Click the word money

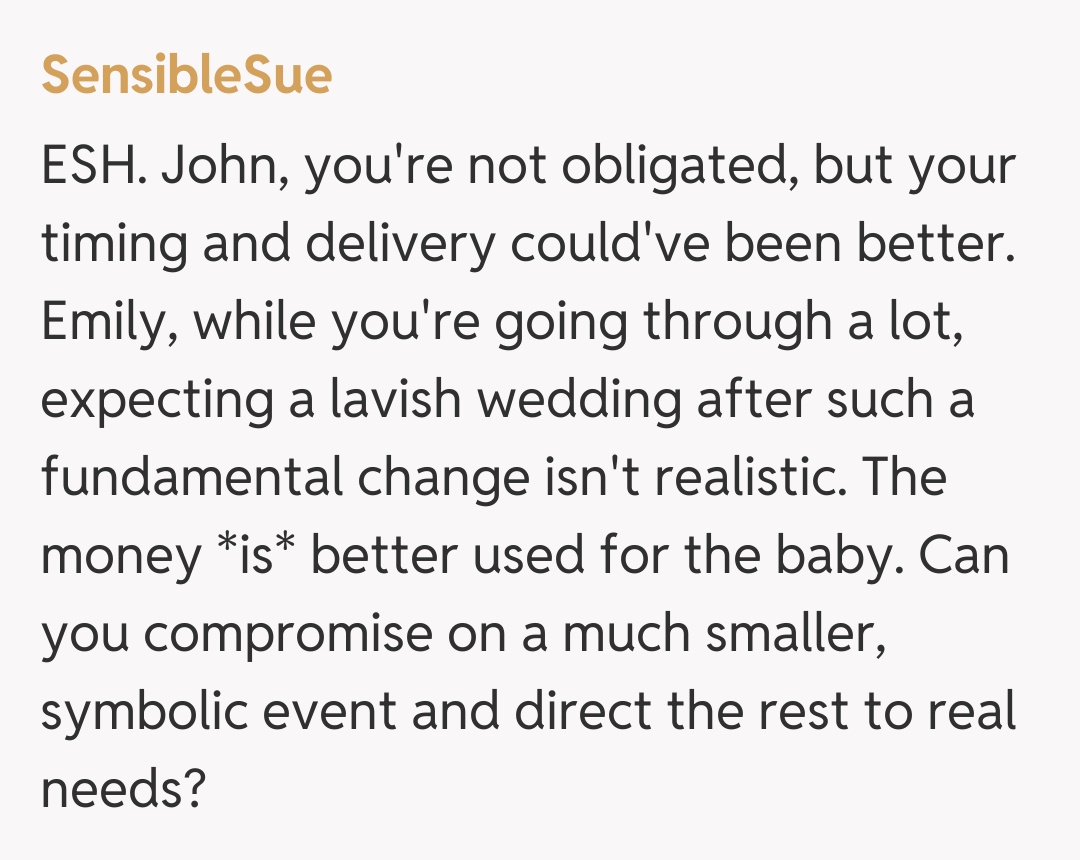click(120, 555)
